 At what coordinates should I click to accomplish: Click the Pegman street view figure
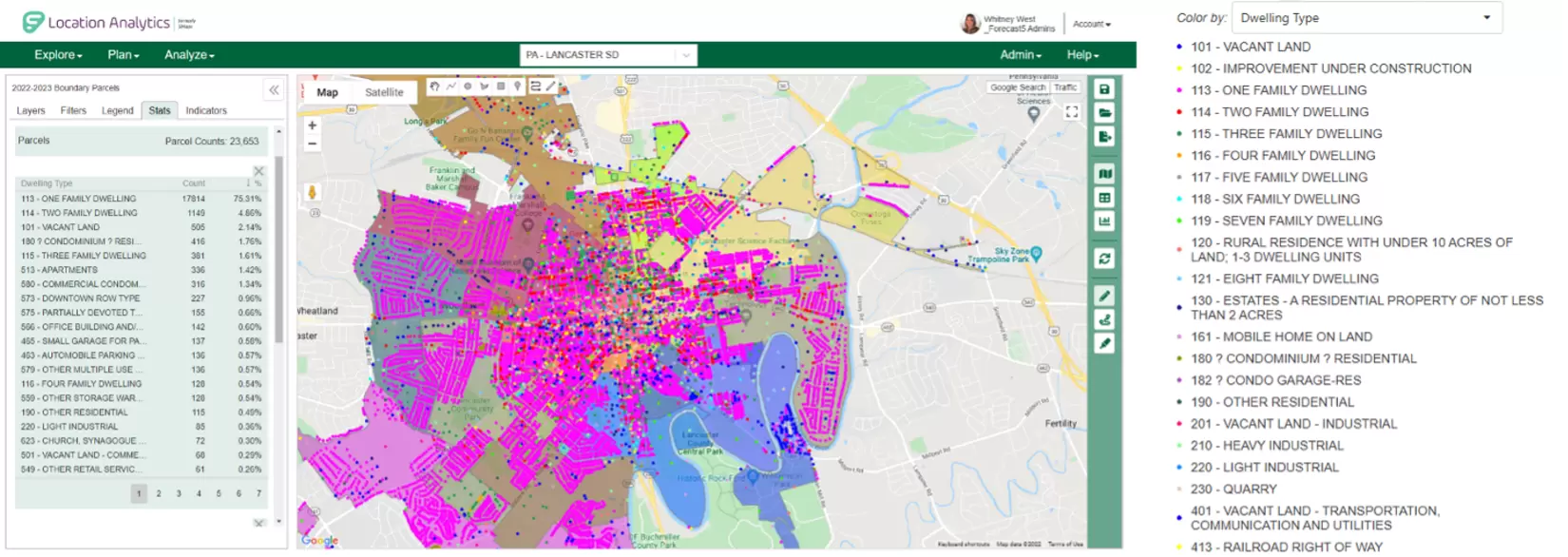[x=312, y=192]
